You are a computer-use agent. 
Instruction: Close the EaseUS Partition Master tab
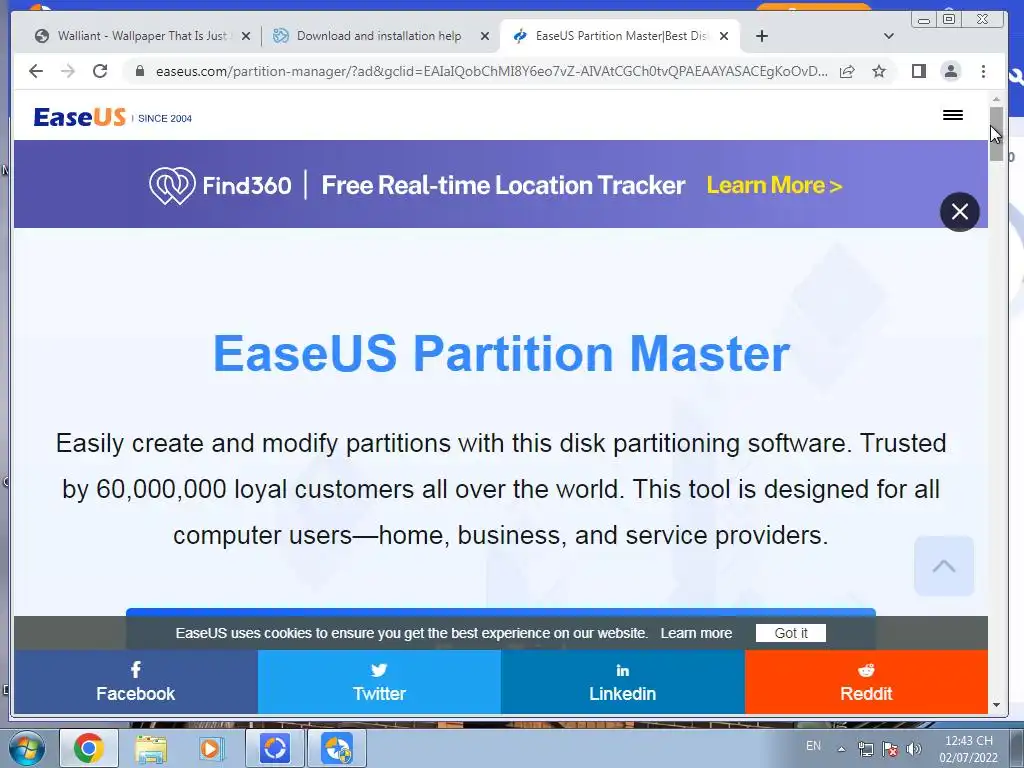724,37
